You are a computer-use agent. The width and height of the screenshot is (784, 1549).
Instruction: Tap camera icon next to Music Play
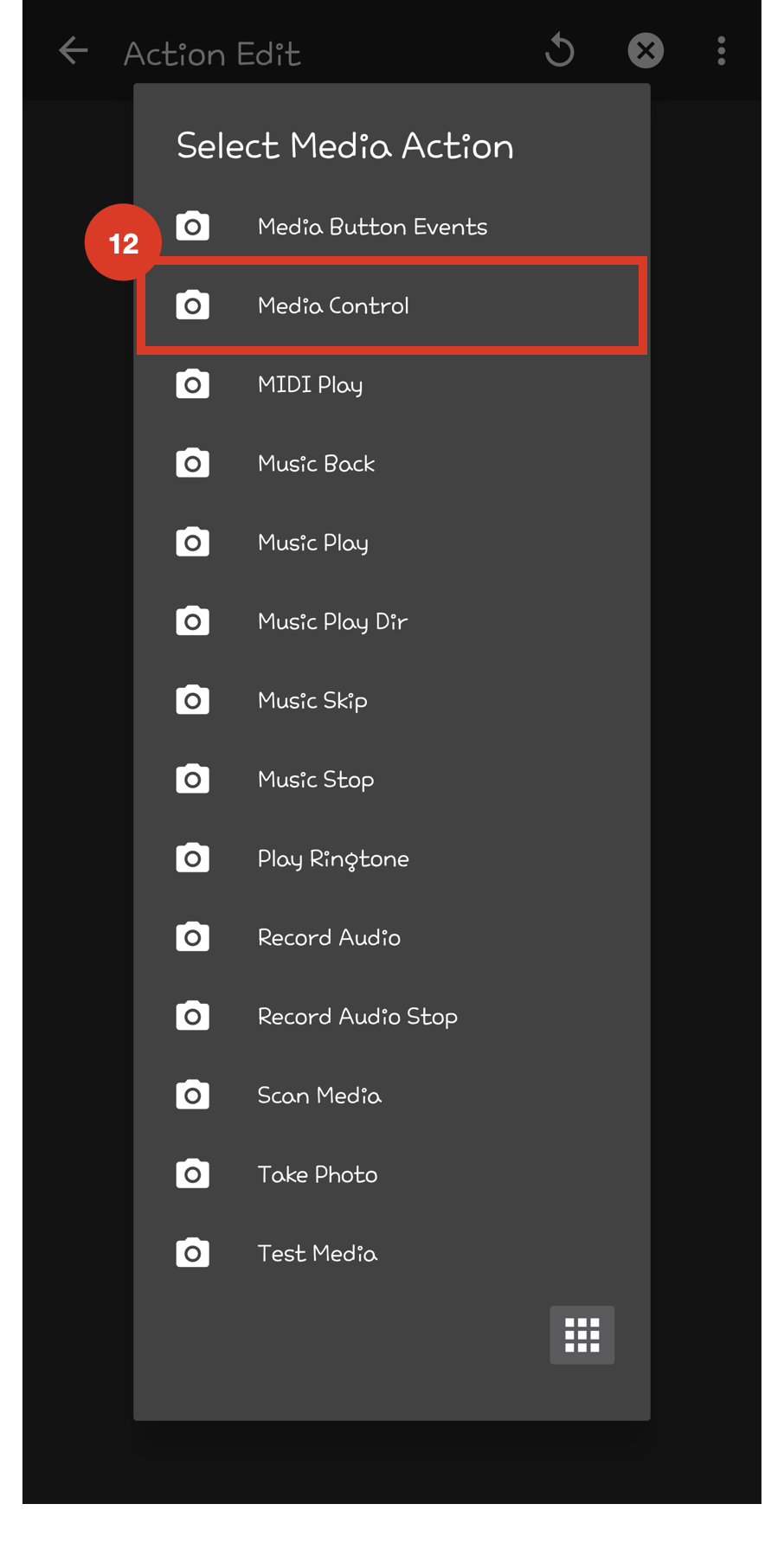coord(193,543)
